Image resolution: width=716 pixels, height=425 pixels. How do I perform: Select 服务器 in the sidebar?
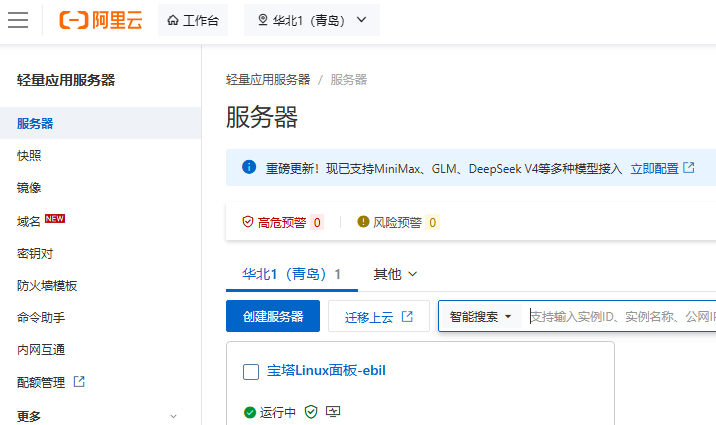100,123
